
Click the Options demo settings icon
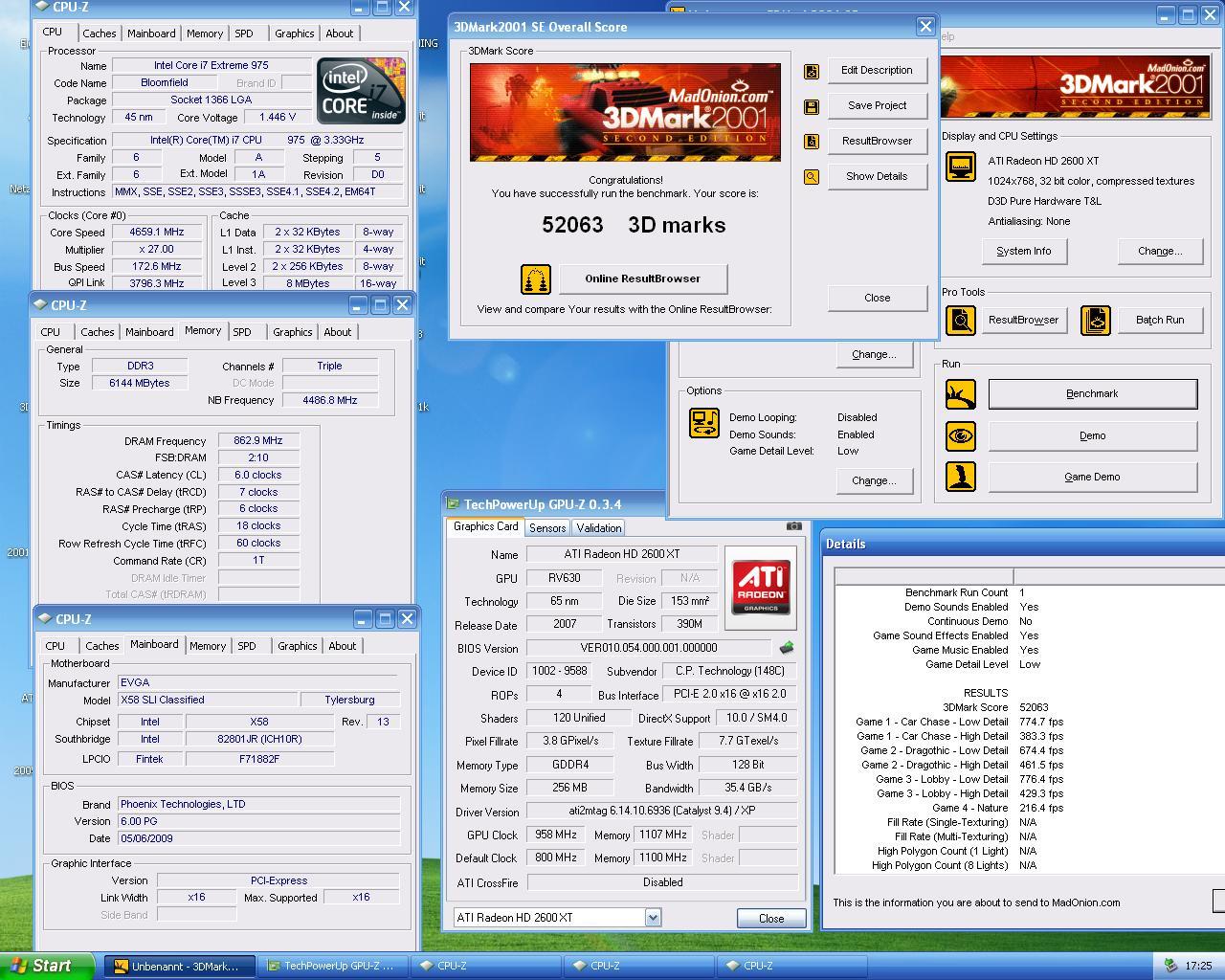[x=704, y=423]
